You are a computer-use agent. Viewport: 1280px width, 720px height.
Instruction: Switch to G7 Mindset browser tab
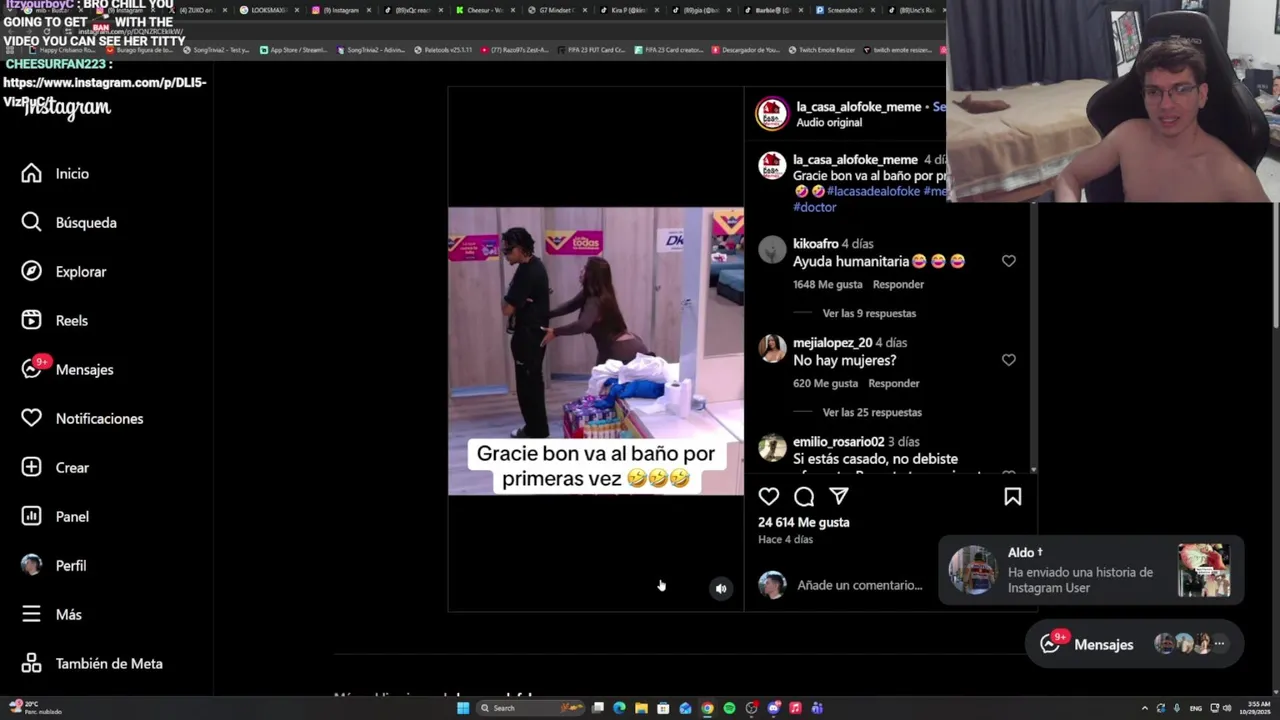(557, 10)
